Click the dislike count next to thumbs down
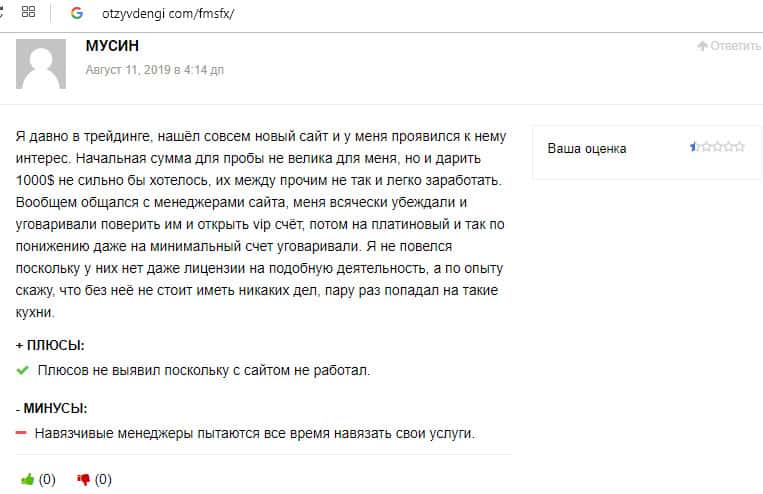The image size is (763, 494). (x=103, y=478)
